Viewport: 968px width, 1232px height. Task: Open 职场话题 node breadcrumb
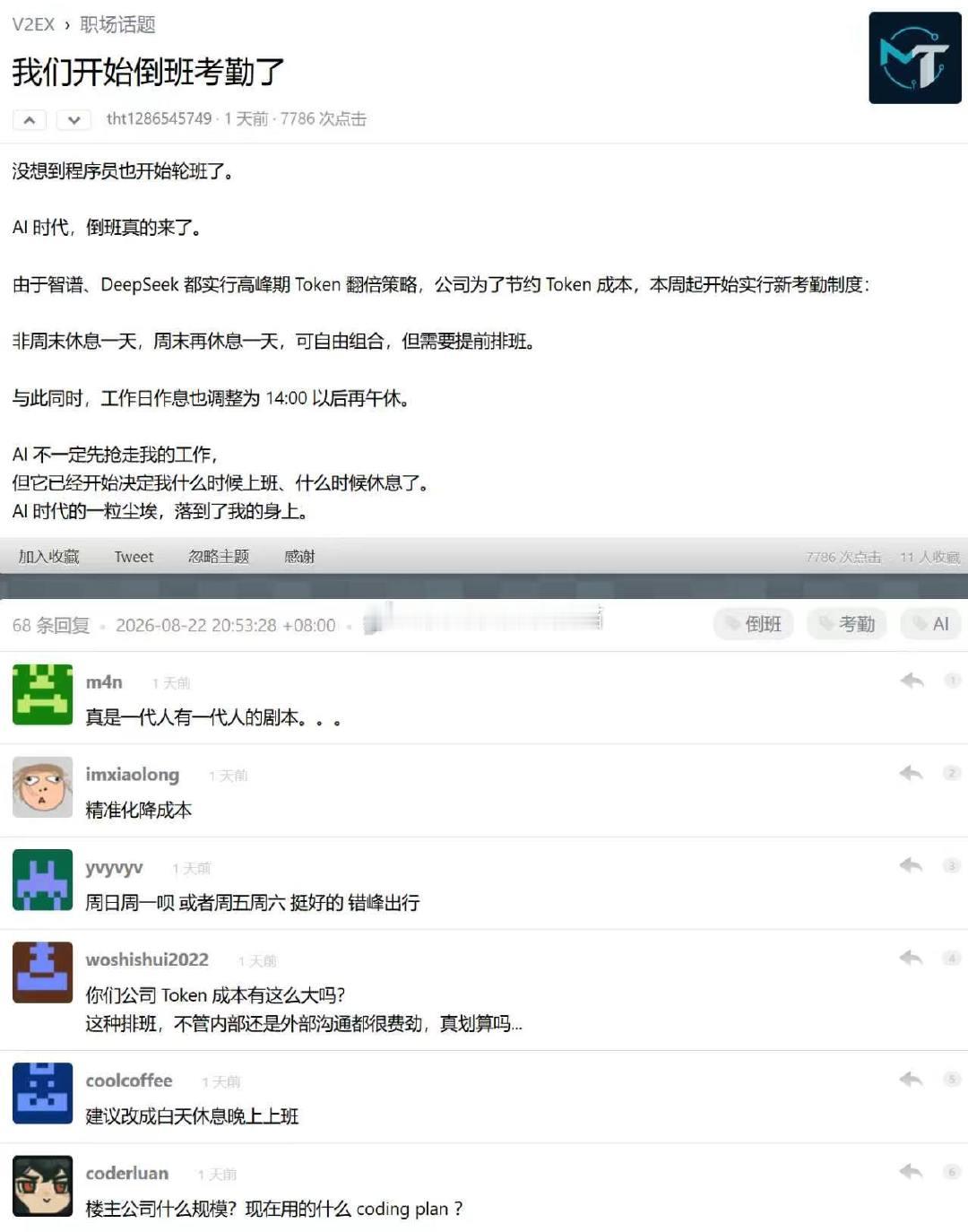pyautogui.click(x=117, y=24)
